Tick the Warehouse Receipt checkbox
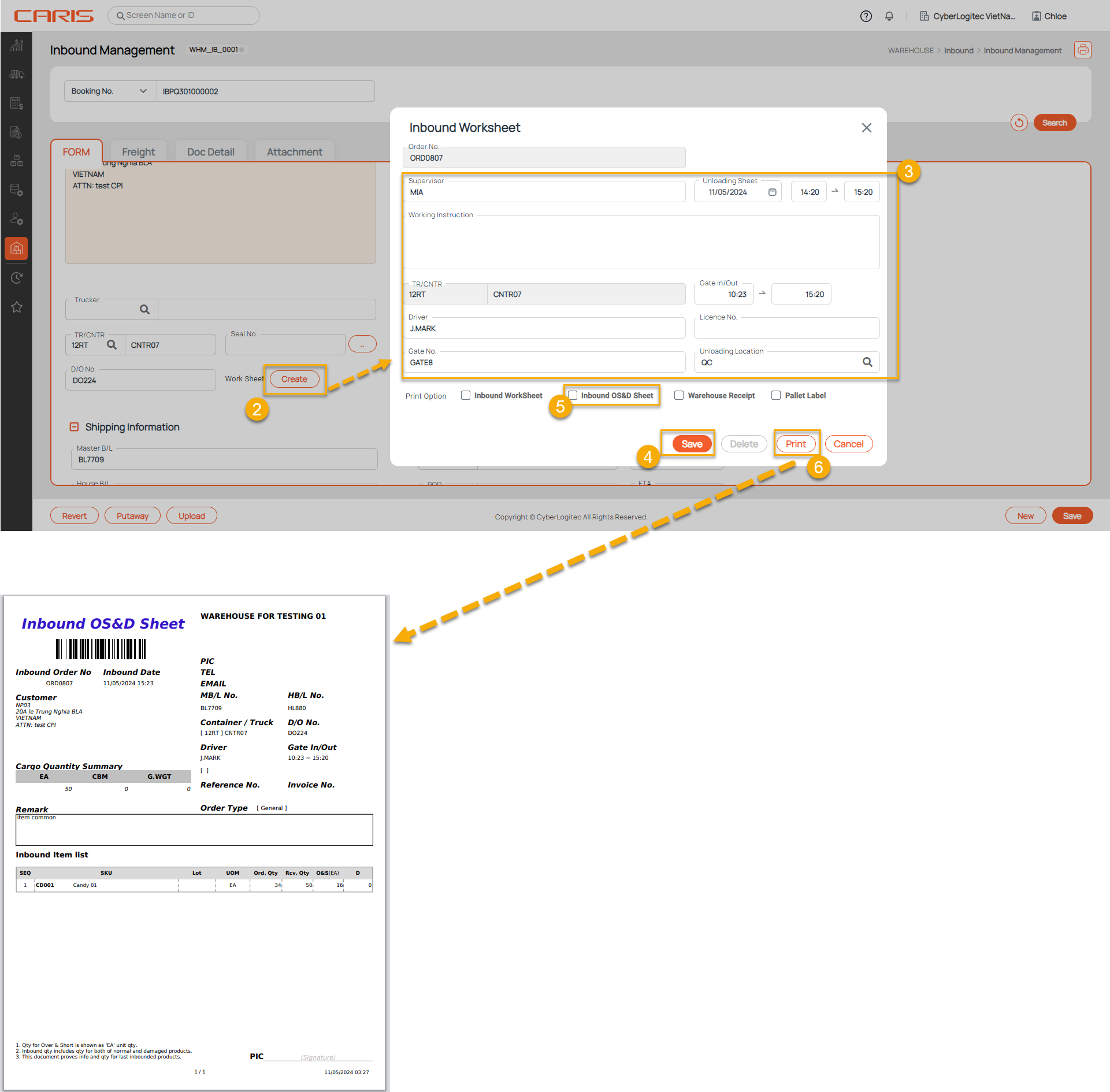 click(679, 395)
